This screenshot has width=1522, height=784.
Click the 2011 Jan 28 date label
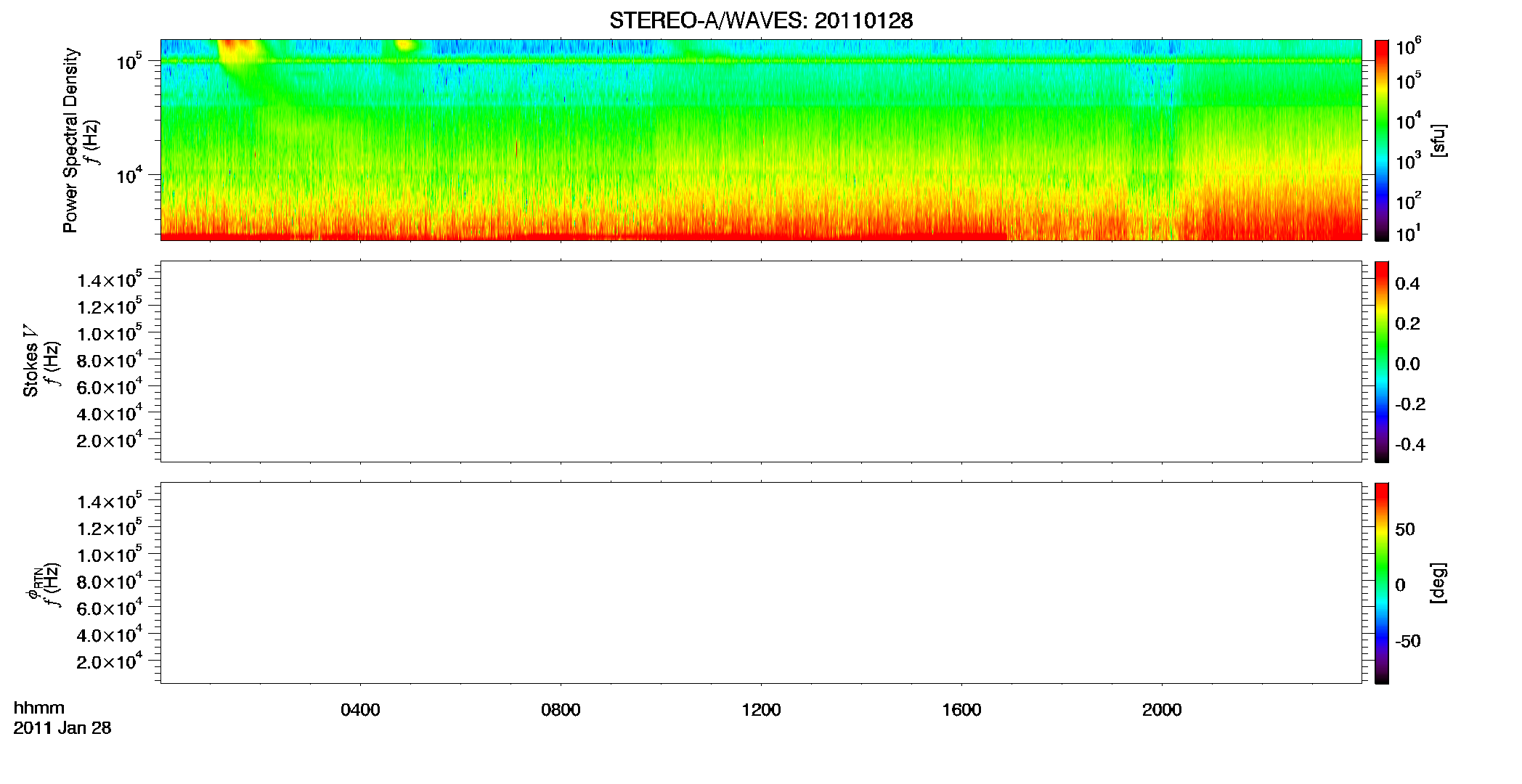tap(62, 728)
